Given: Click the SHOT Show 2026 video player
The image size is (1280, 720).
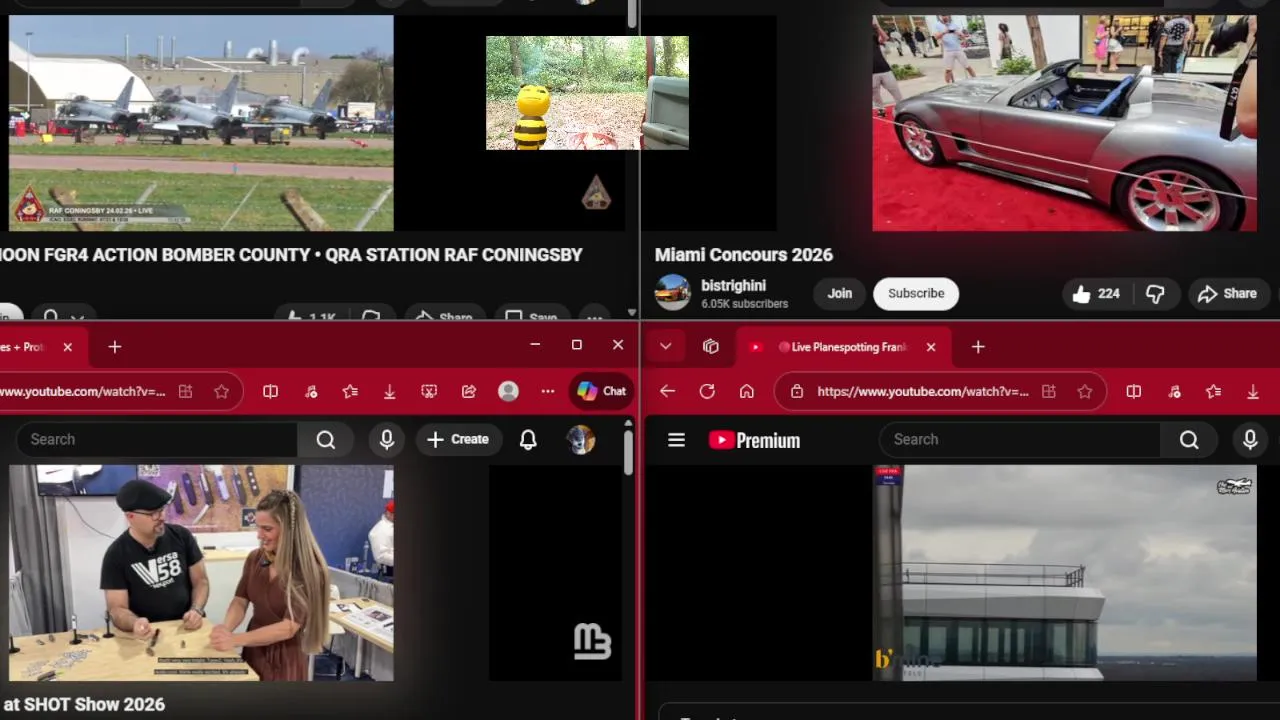Looking at the screenshot, I should tap(201, 573).
